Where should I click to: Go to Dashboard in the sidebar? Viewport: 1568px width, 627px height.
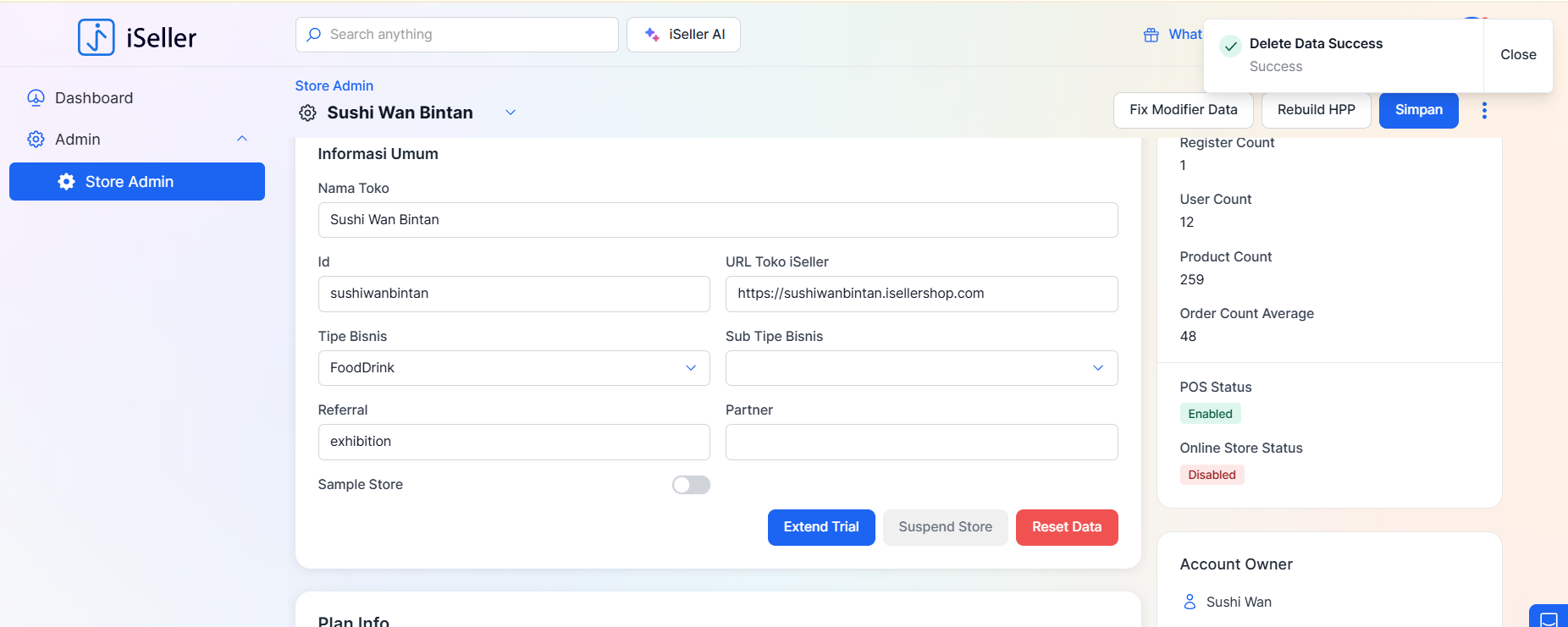(x=93, y=98)
